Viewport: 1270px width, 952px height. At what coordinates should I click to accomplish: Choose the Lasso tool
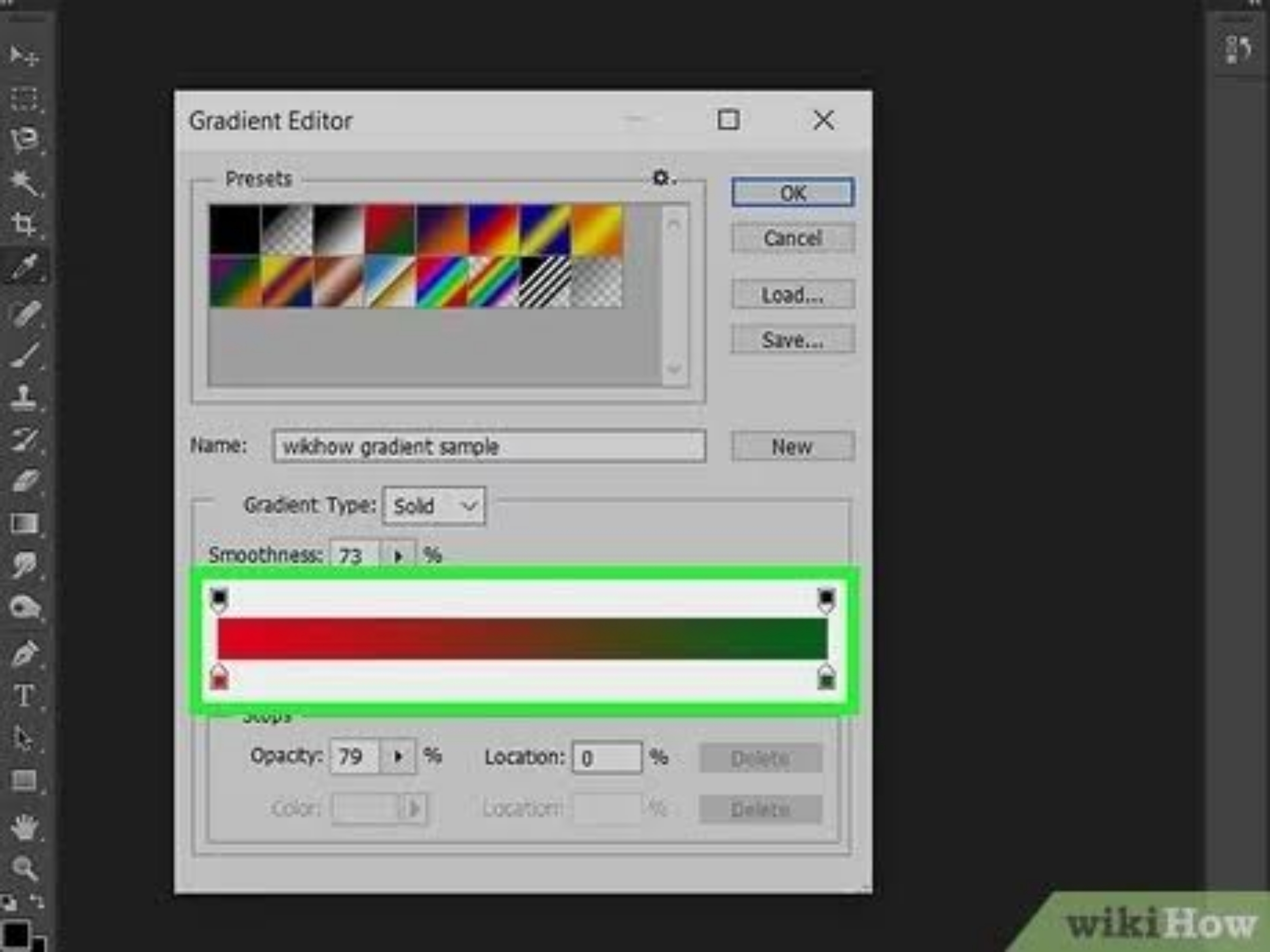pyautogui.click(x=24, y=140)
